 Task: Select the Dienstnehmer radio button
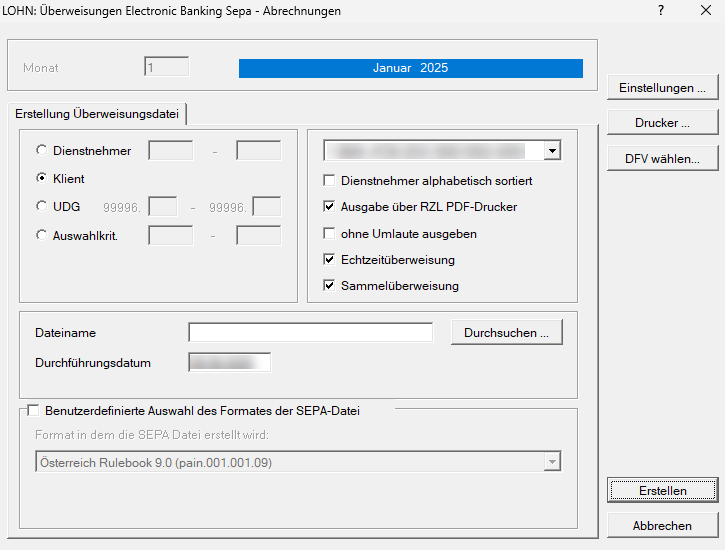[x=41, y=151]
